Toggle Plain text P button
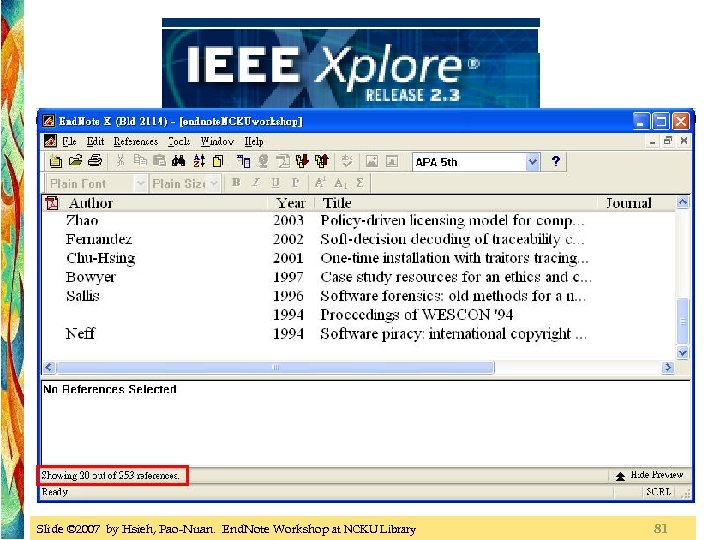Viewport: 720px width, 540px height. pyautogui.click(x=295, y=183)
